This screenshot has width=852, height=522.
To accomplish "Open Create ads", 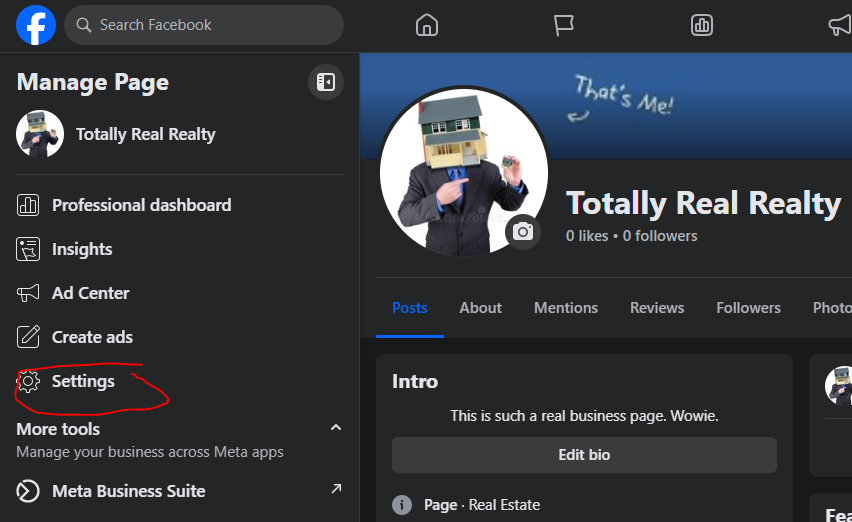I will 92,337.
